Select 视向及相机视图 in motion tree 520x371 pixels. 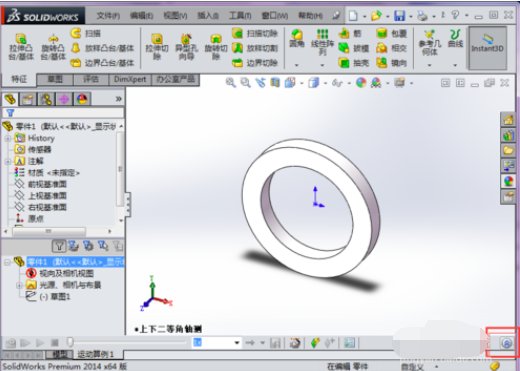pos(66,273)
